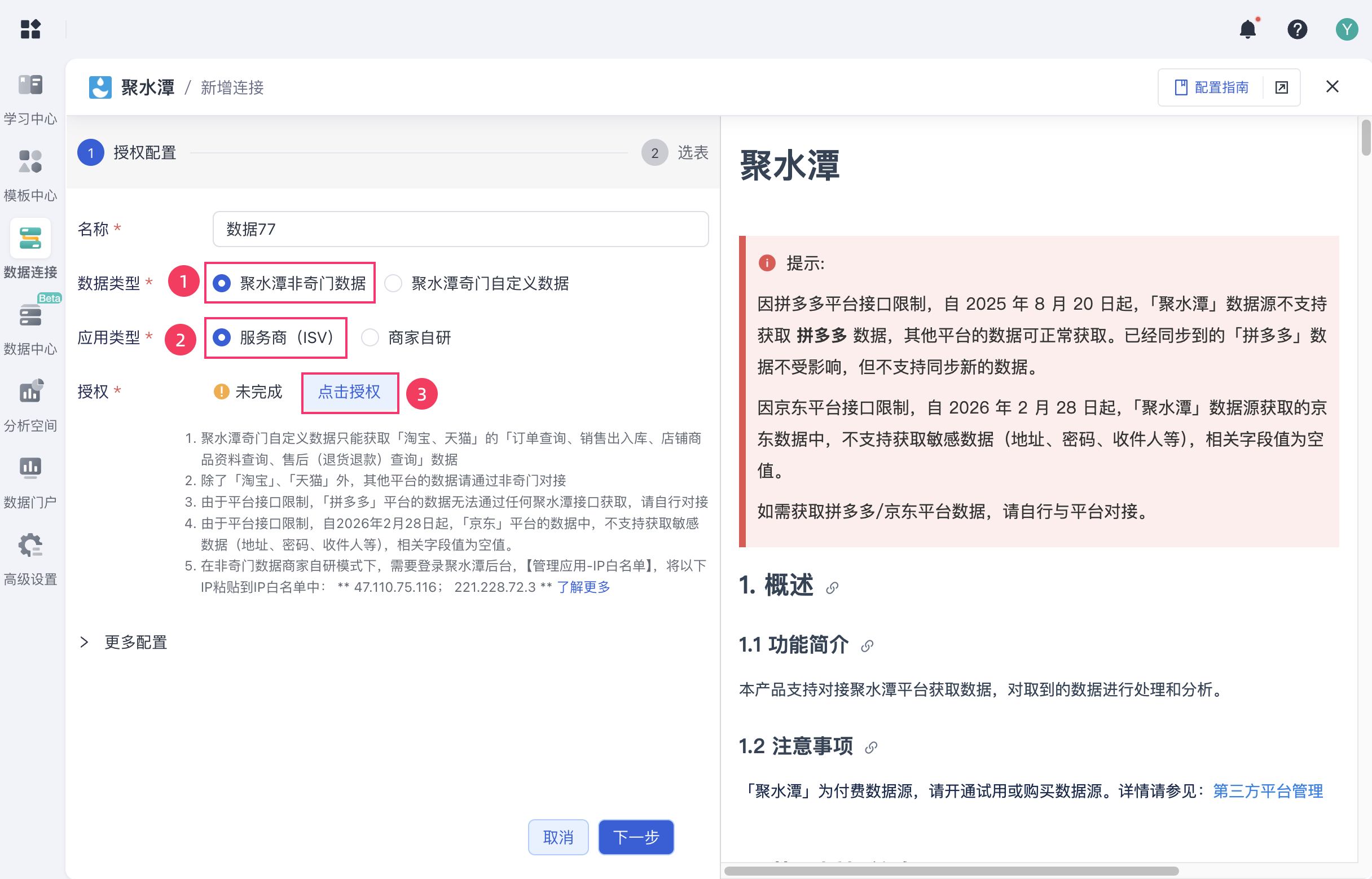Proceed with 下一步 button
1372x879 pixels.
coord(636,837)
